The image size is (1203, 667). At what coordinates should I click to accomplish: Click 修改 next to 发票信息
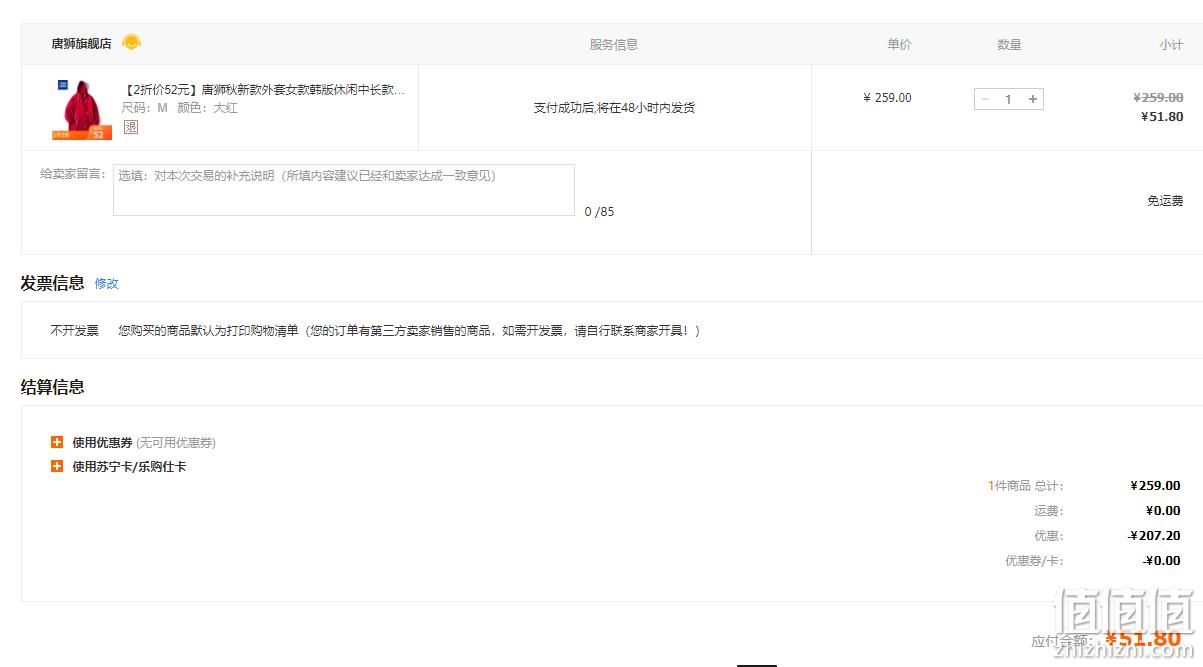[x=106, y=284]
